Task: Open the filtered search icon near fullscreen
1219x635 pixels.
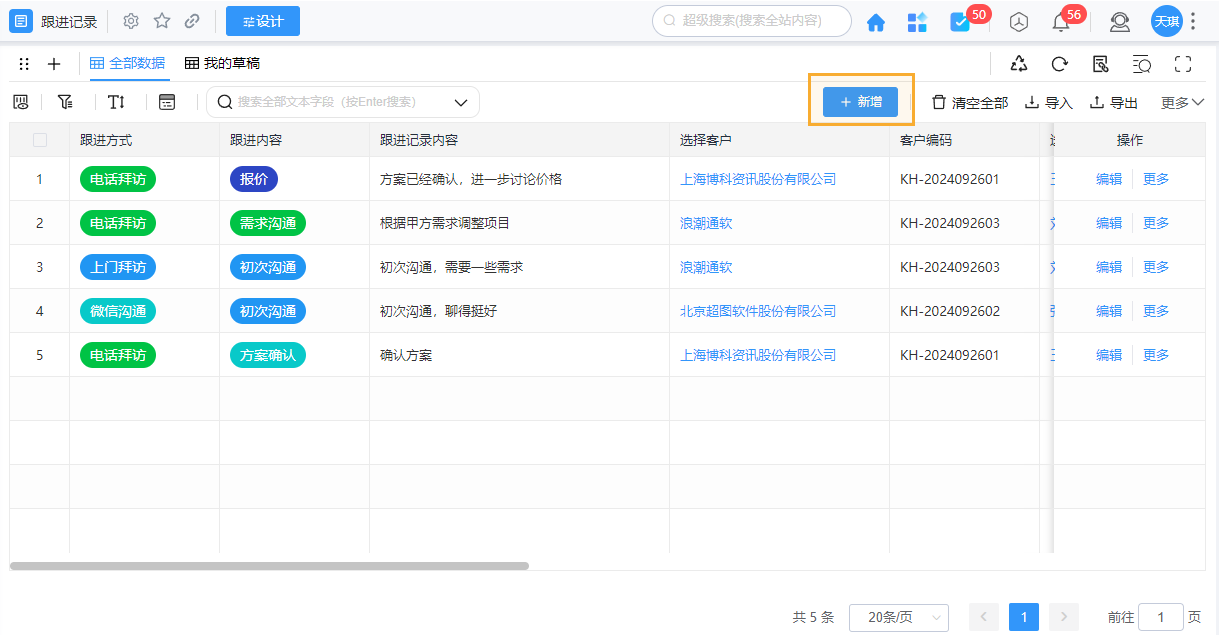Action: (x=1142, y=63)
